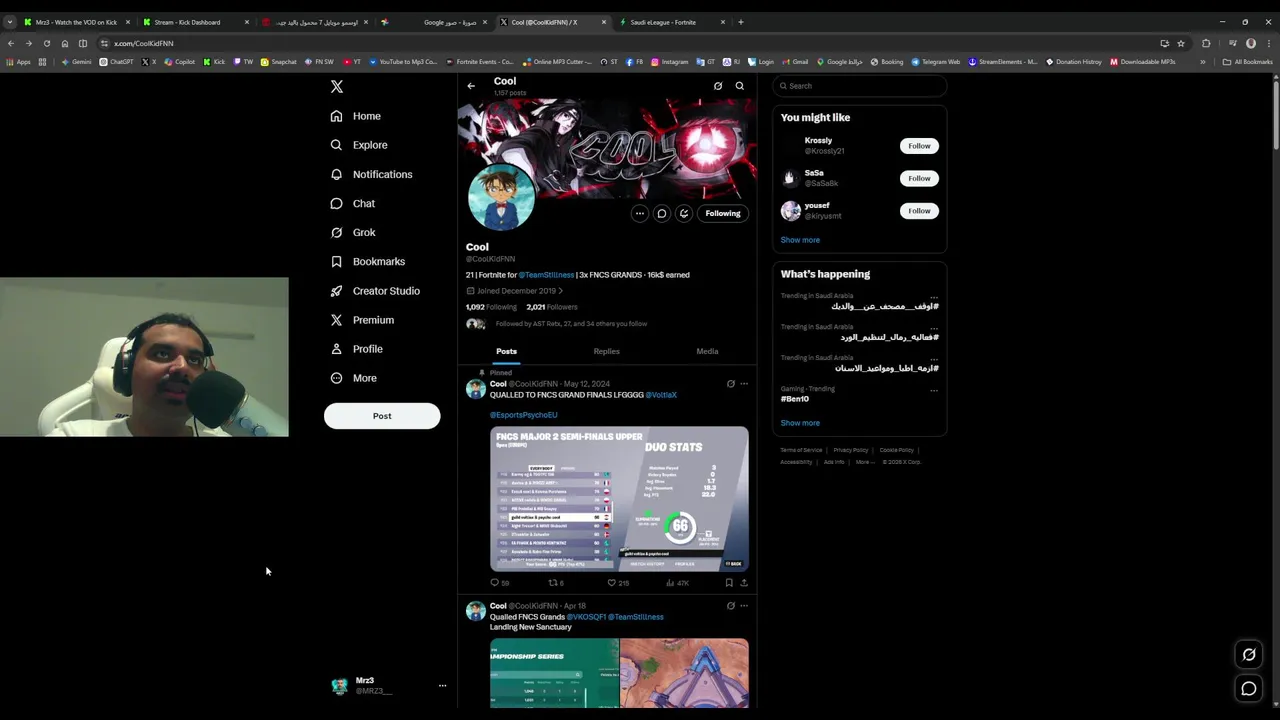Open Notifications in the sidebar
Screen dimensions: 1280x720
pyautogui.click(x=371, y=174)
